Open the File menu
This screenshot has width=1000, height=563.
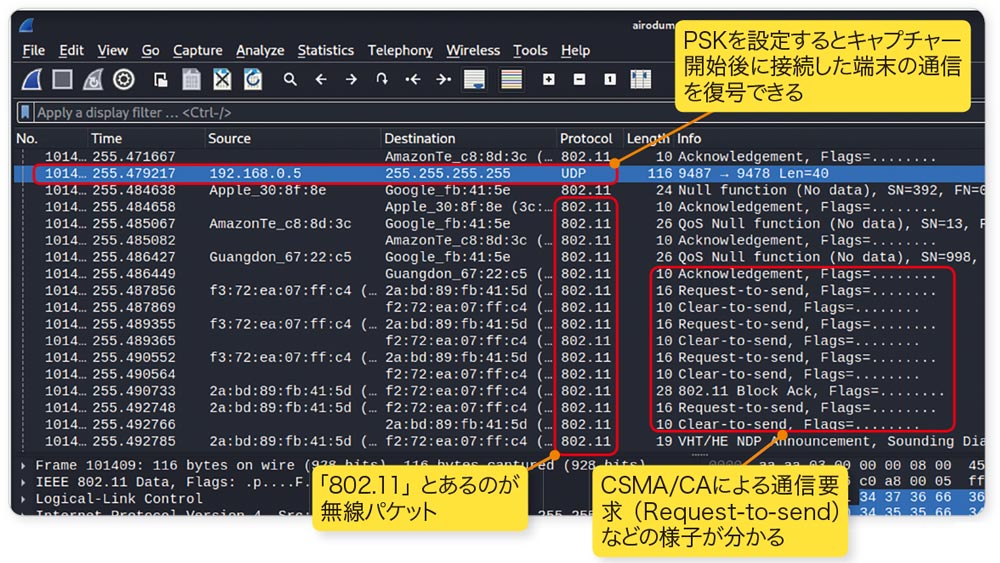pyautogui.click(x=33, y=50)
